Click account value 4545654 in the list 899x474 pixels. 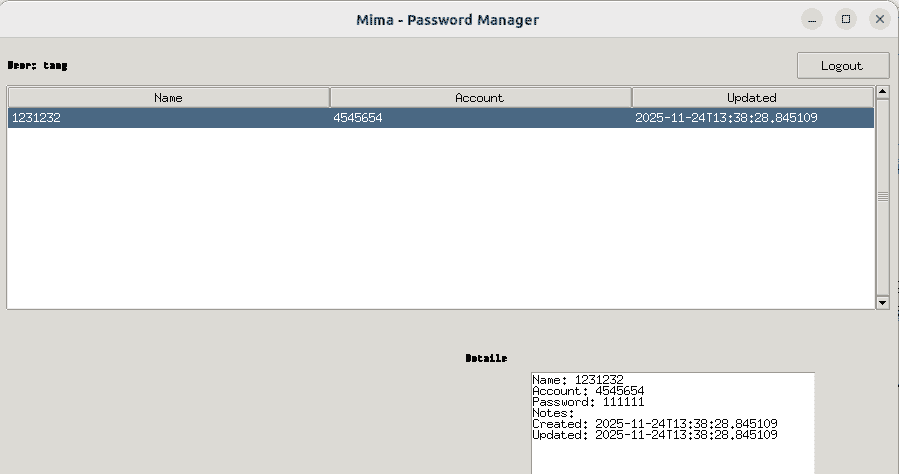[358, 118]
